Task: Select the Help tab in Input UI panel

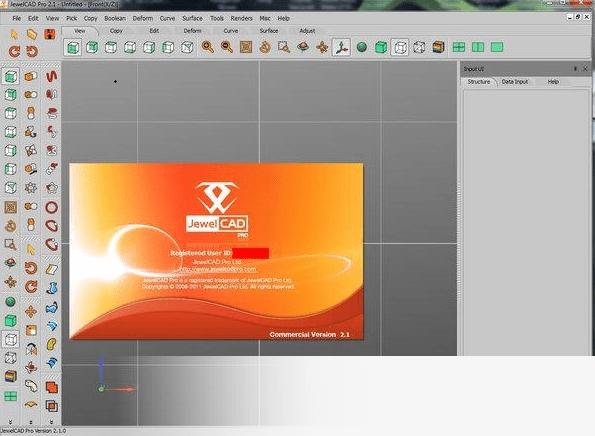Action: [x=553, y=82]
